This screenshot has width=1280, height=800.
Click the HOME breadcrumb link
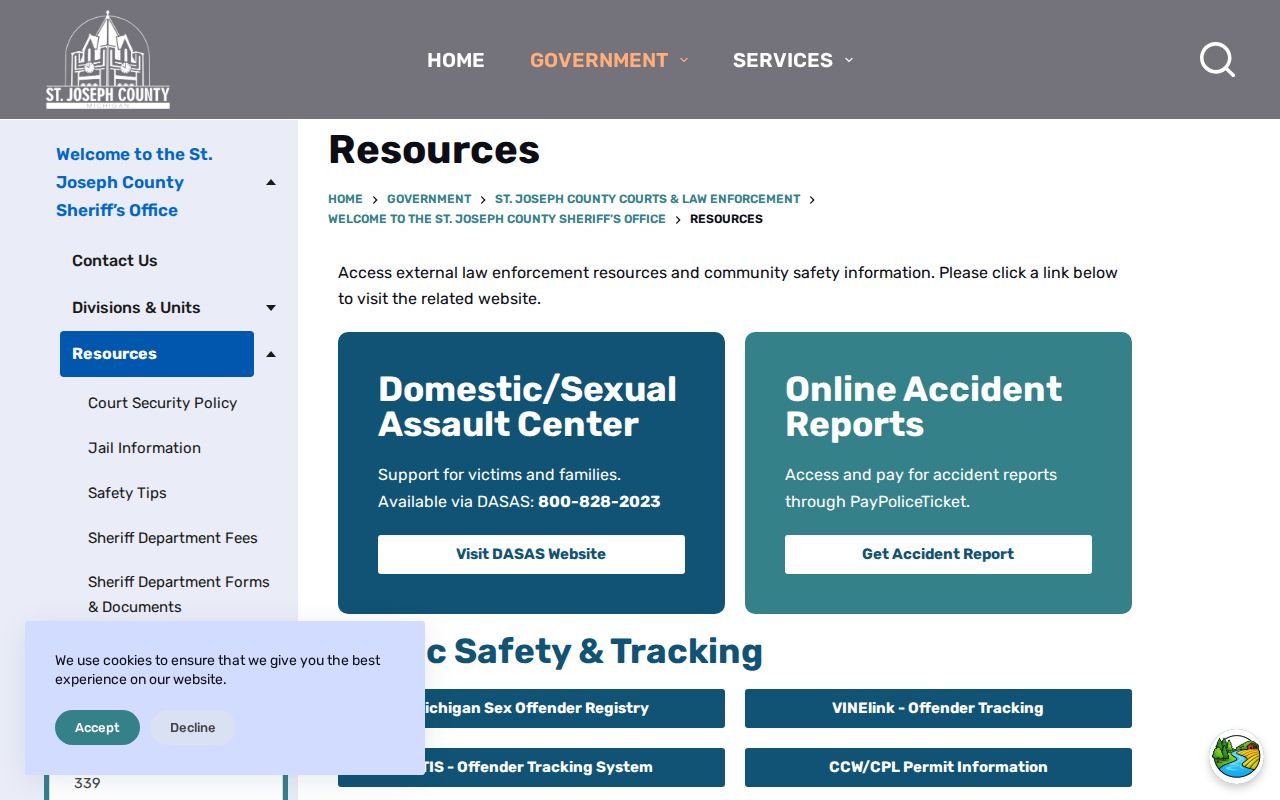pos(345,199)
